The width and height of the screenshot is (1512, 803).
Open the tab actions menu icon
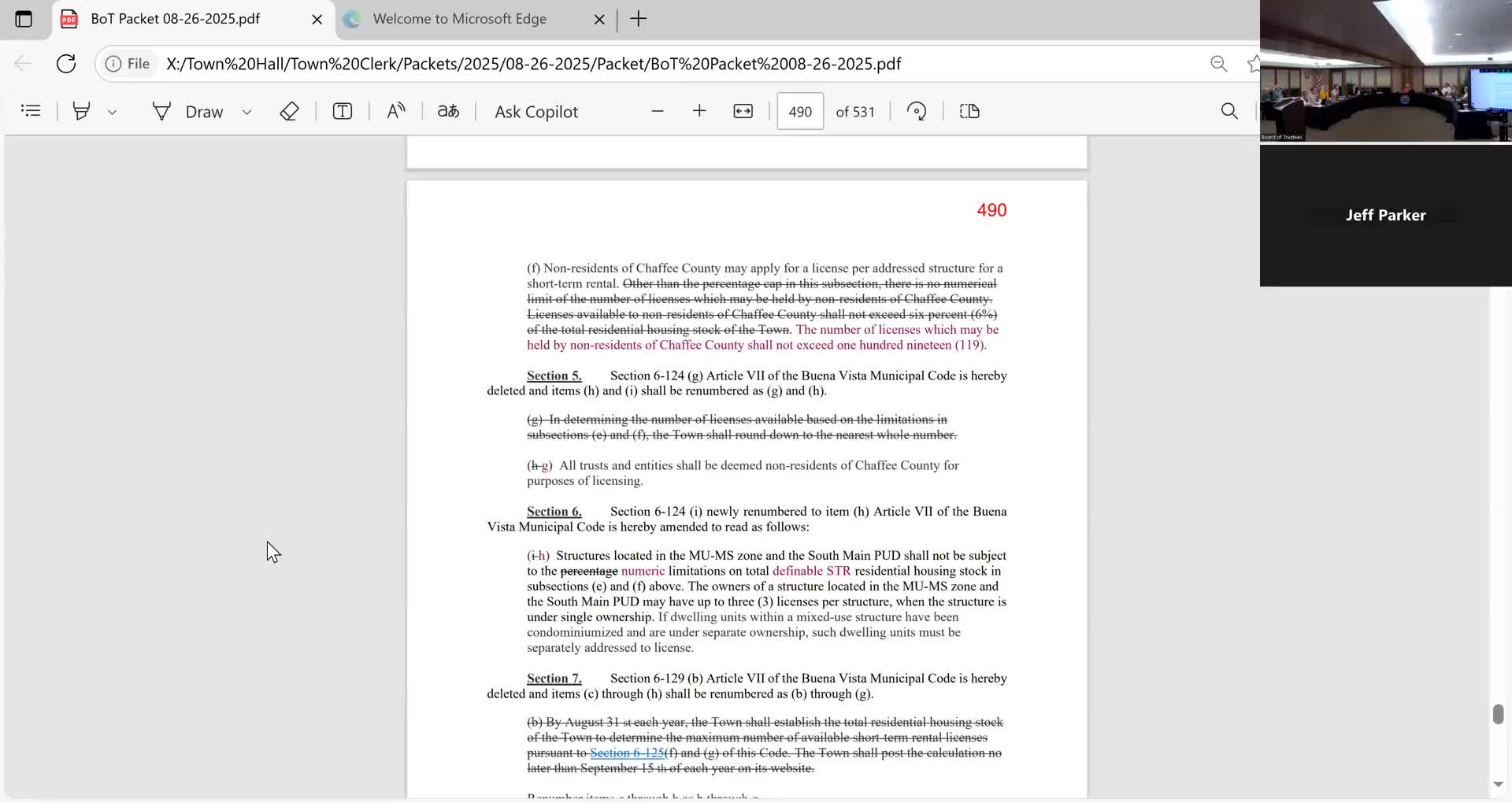tap(24, 19)
